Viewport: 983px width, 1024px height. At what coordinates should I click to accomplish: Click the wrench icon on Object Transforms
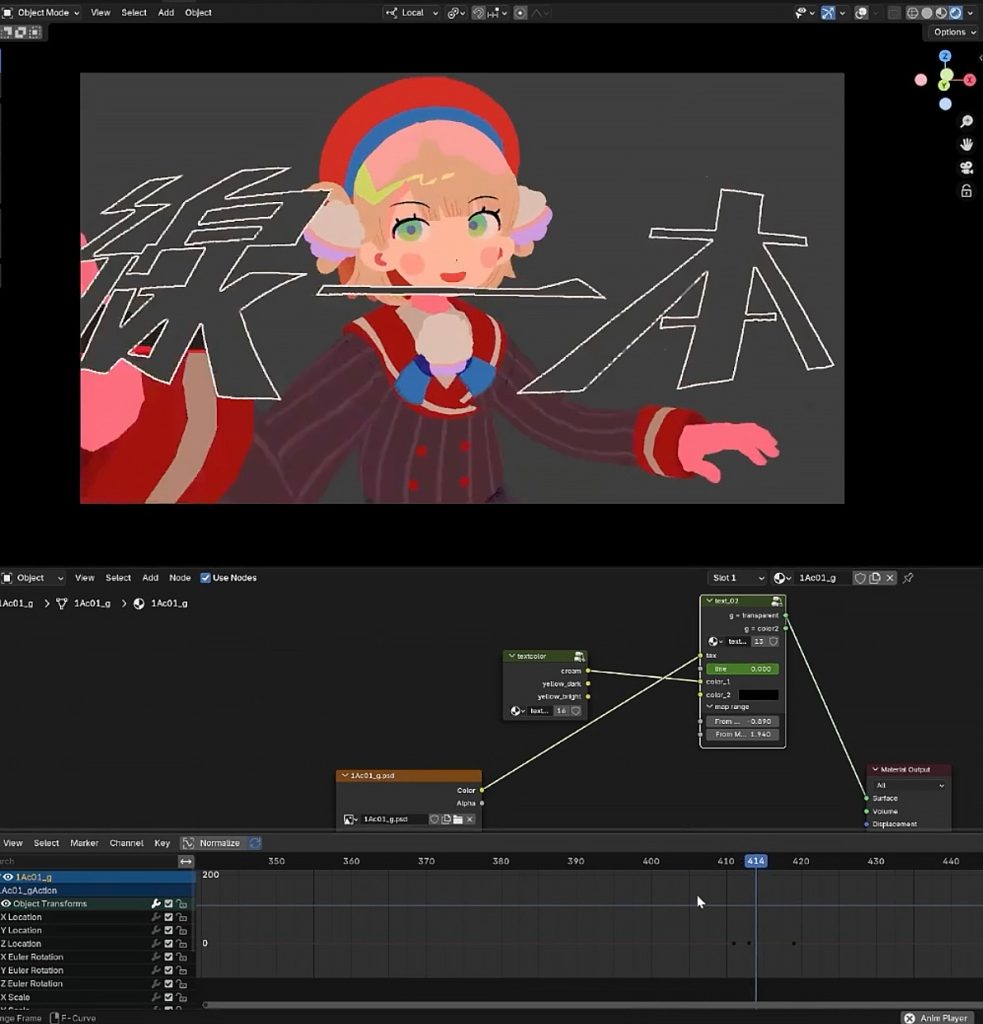click(156, 904)
